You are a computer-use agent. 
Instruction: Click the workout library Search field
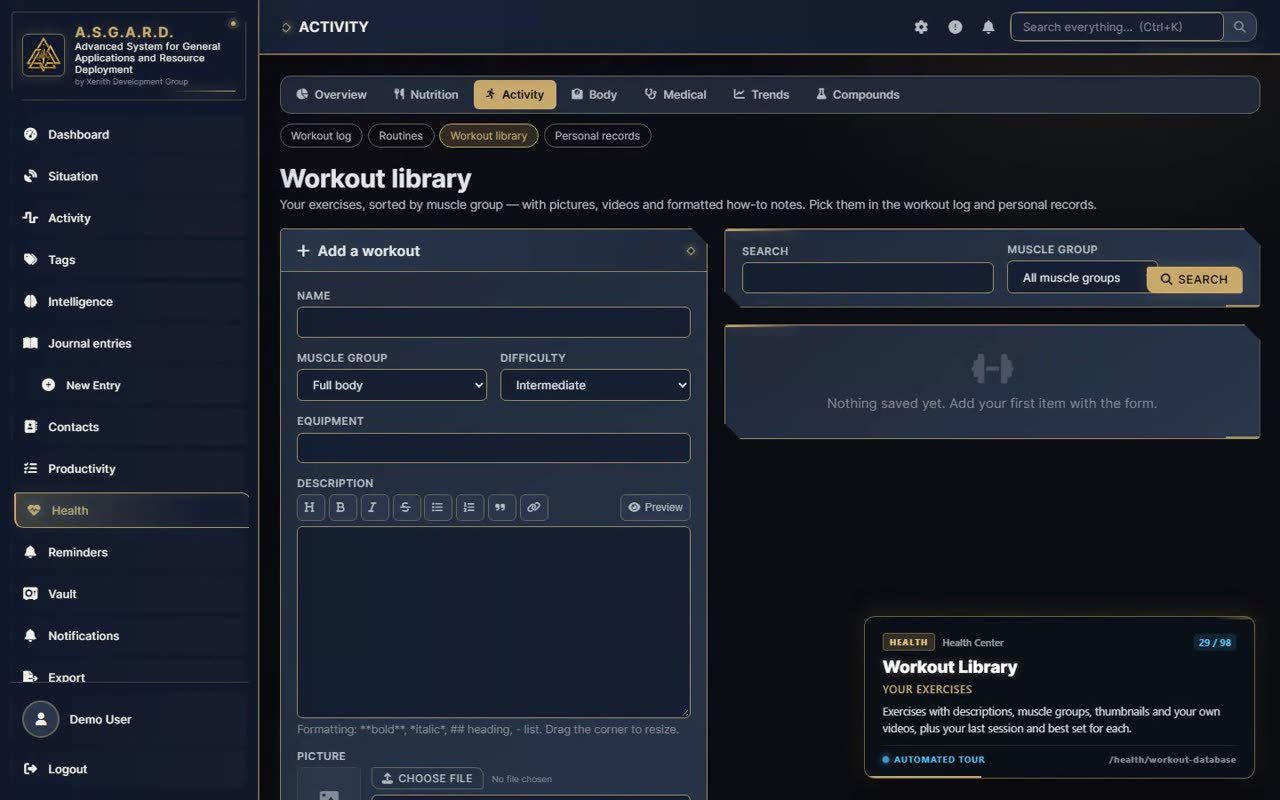click(x=867, y=278)
